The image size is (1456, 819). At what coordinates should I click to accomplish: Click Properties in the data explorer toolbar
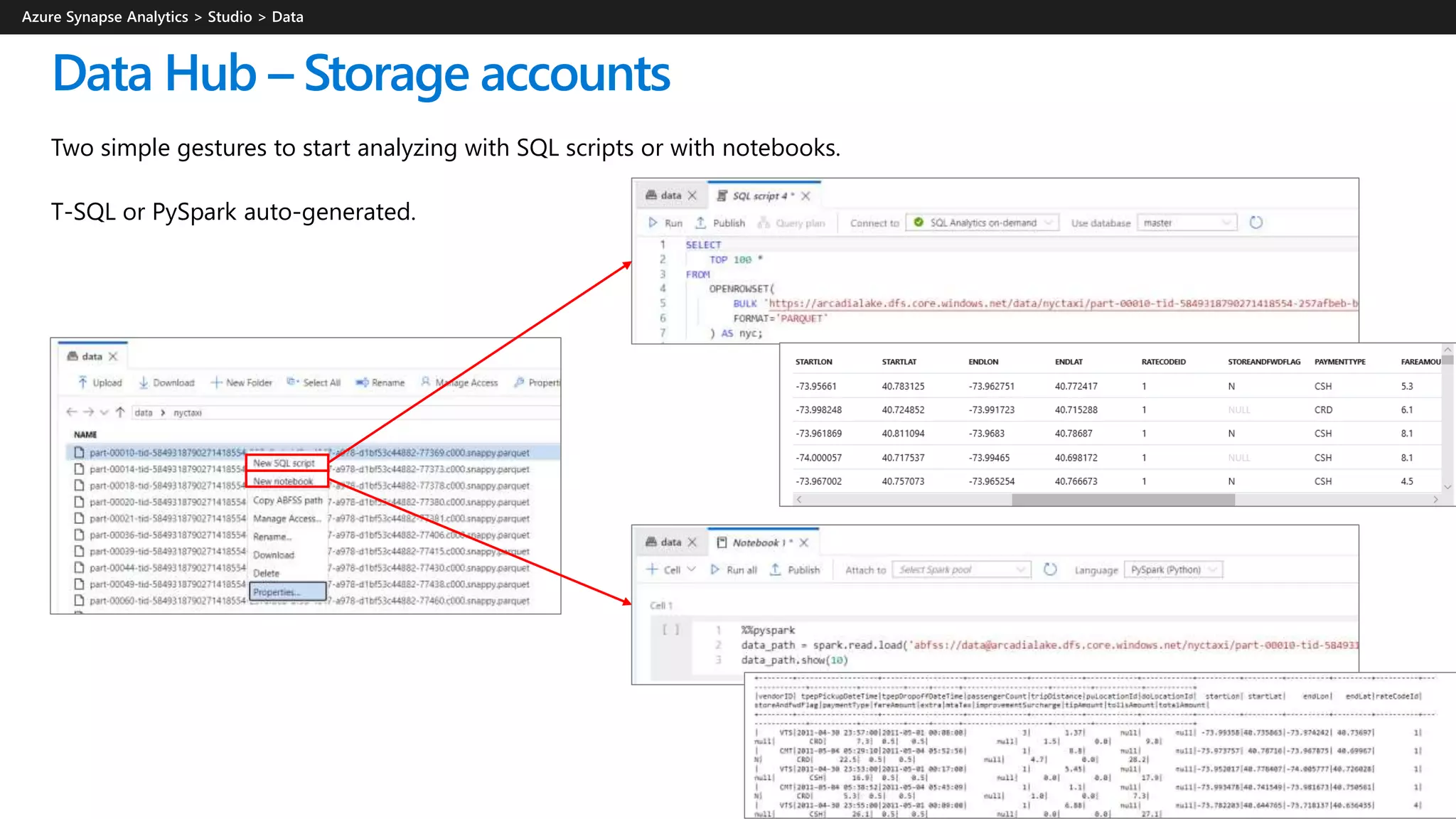pyautogui.click(x=537, y=382)
